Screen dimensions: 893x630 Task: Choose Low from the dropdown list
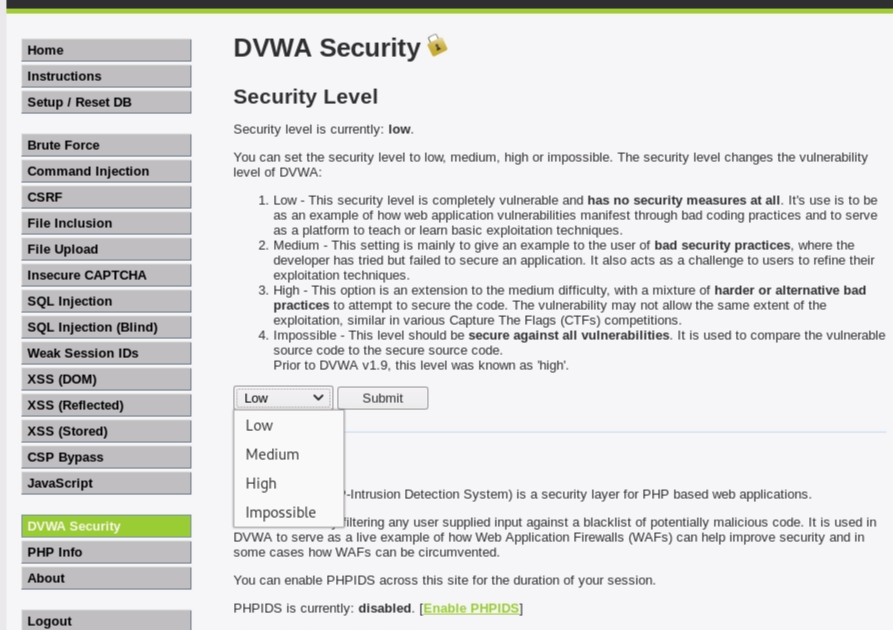tap(288, 426)
